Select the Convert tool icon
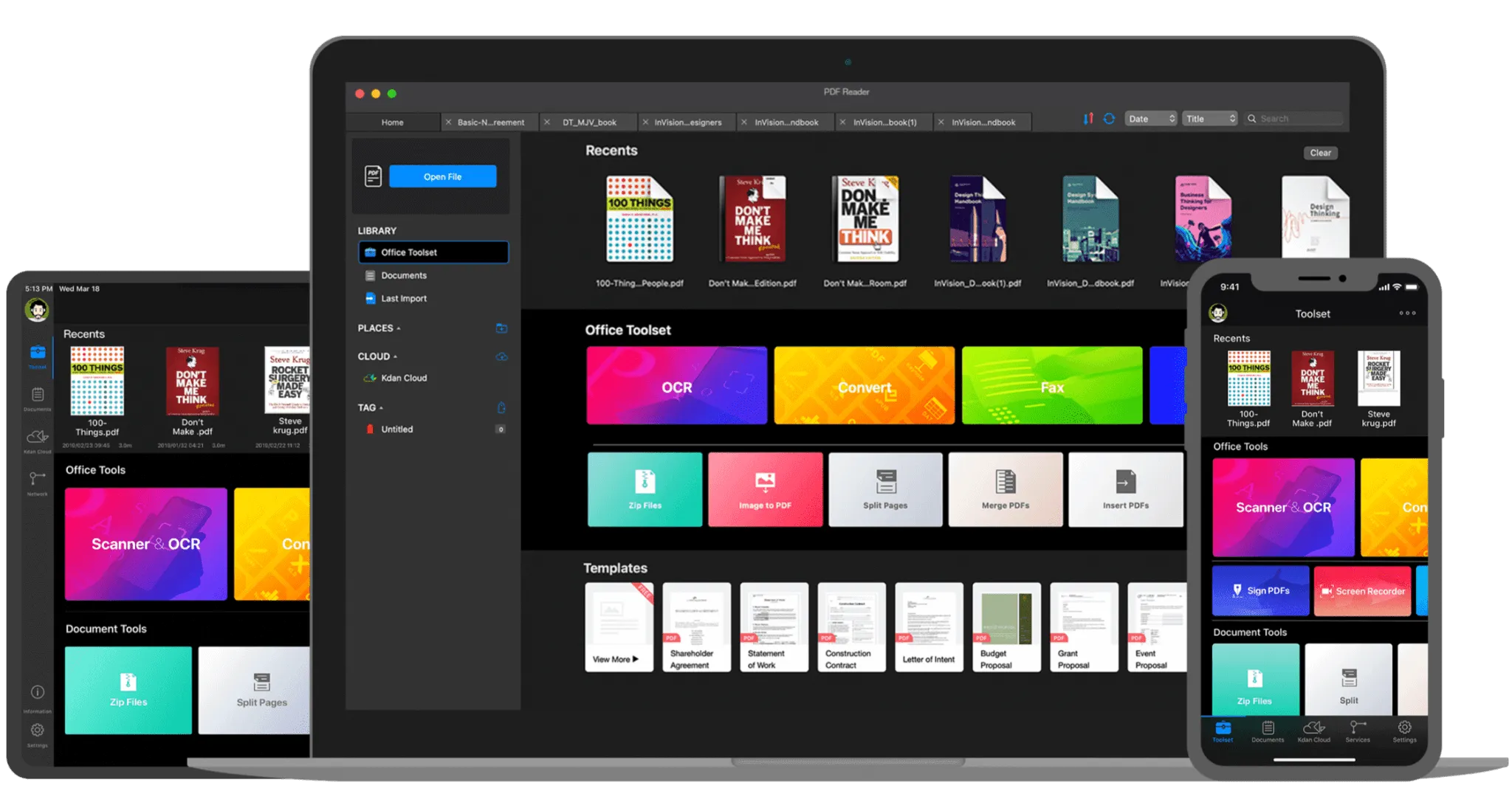Image resolution: width=1512 pixels, height=808 pixels. click(862, 388)
